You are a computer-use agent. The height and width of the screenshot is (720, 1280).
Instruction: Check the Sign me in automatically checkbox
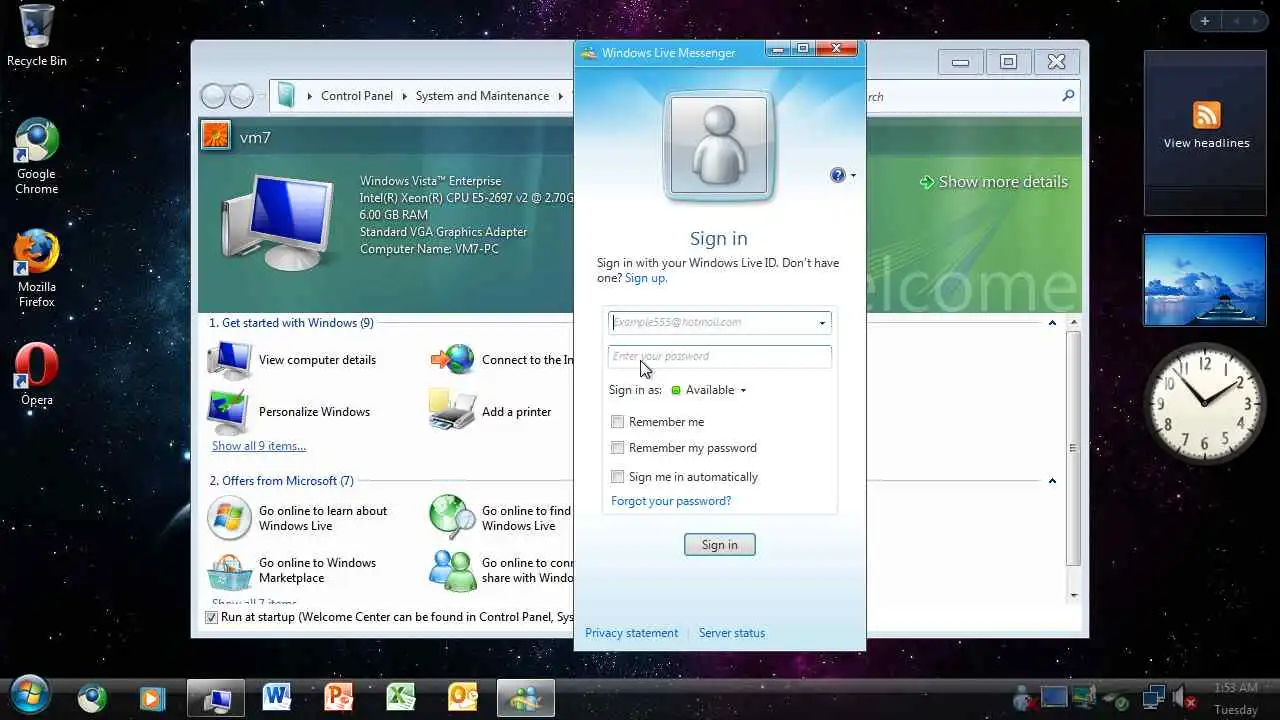618,477
